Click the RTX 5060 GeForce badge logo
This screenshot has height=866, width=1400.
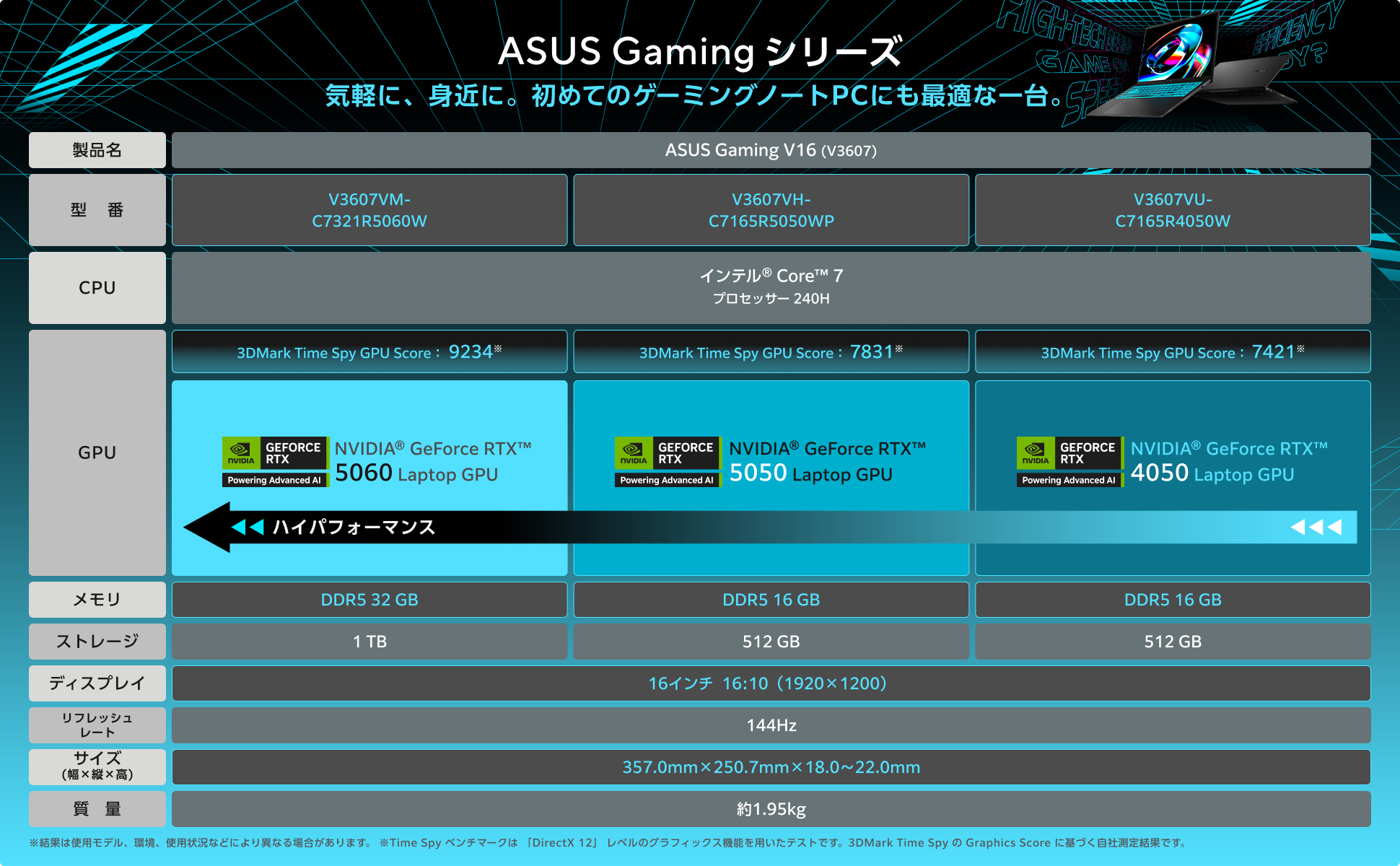coord(276,462)
